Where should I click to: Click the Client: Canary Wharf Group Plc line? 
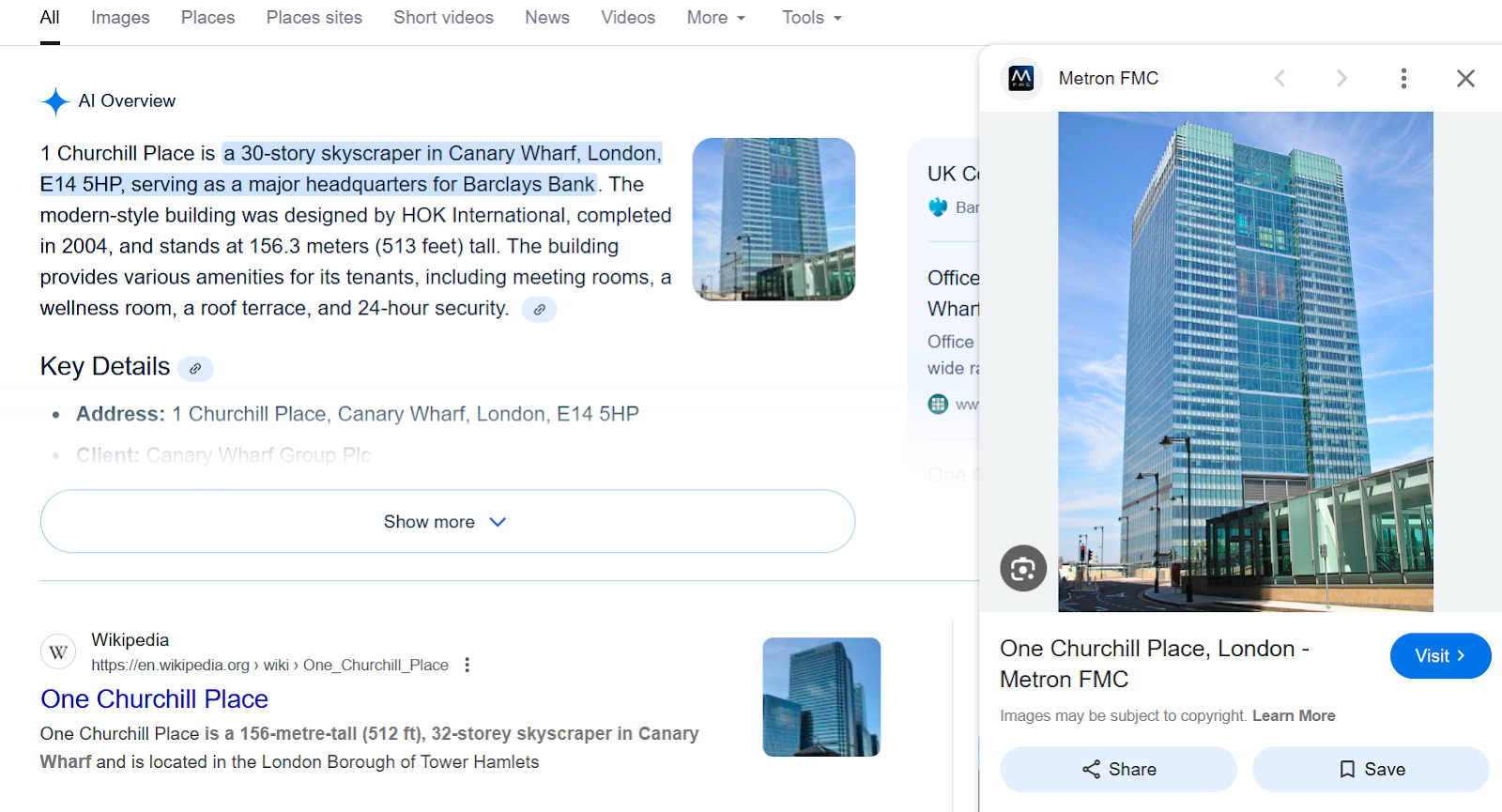[x=223, y=455]
